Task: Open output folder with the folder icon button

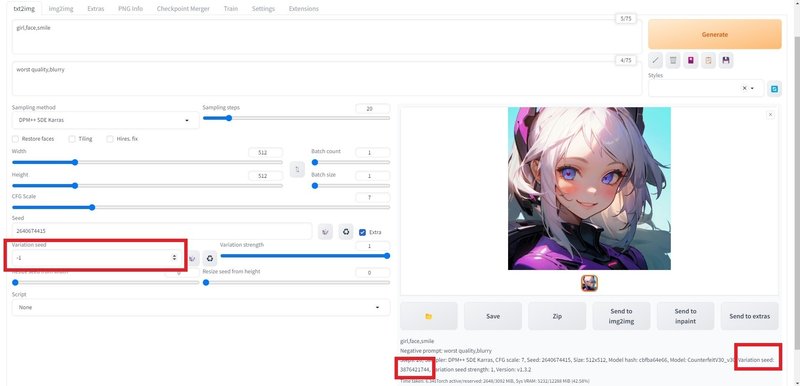Action: pos(429,316)
